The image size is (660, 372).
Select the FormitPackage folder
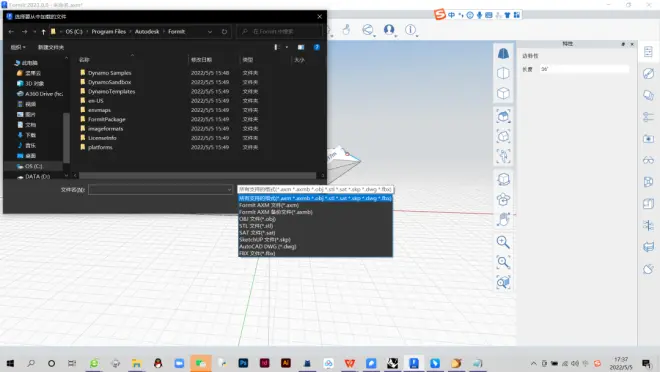coord(106,119)
